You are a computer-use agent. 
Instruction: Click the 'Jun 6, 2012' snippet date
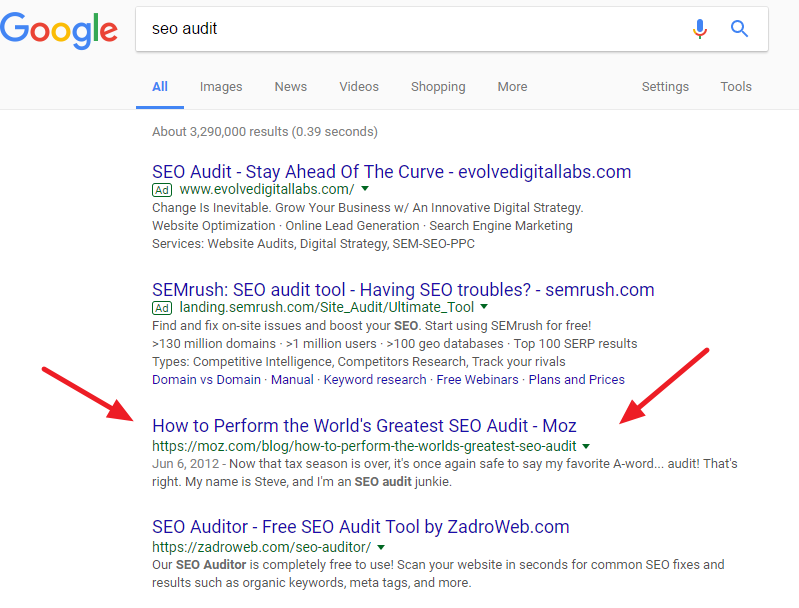(x=185, y=464)
